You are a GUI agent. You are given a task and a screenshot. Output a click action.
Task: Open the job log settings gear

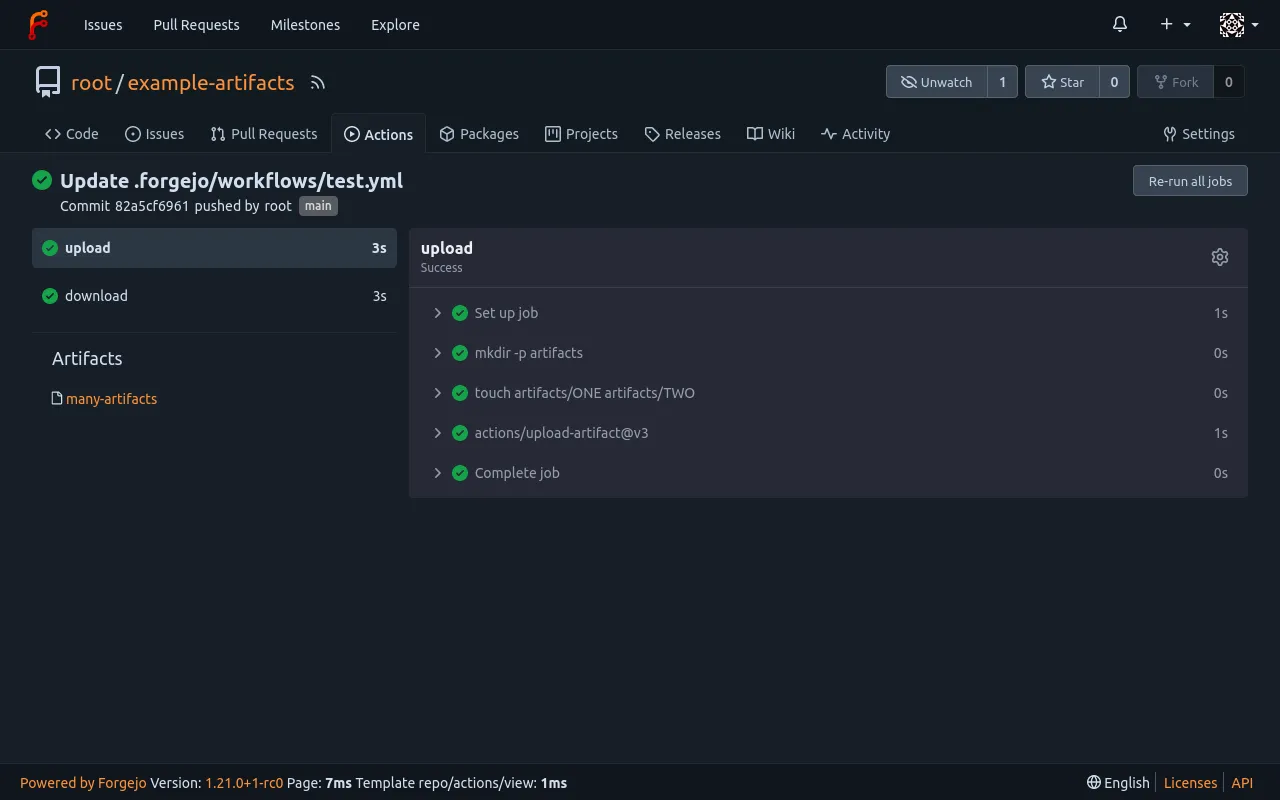[x=1219, y=257]
